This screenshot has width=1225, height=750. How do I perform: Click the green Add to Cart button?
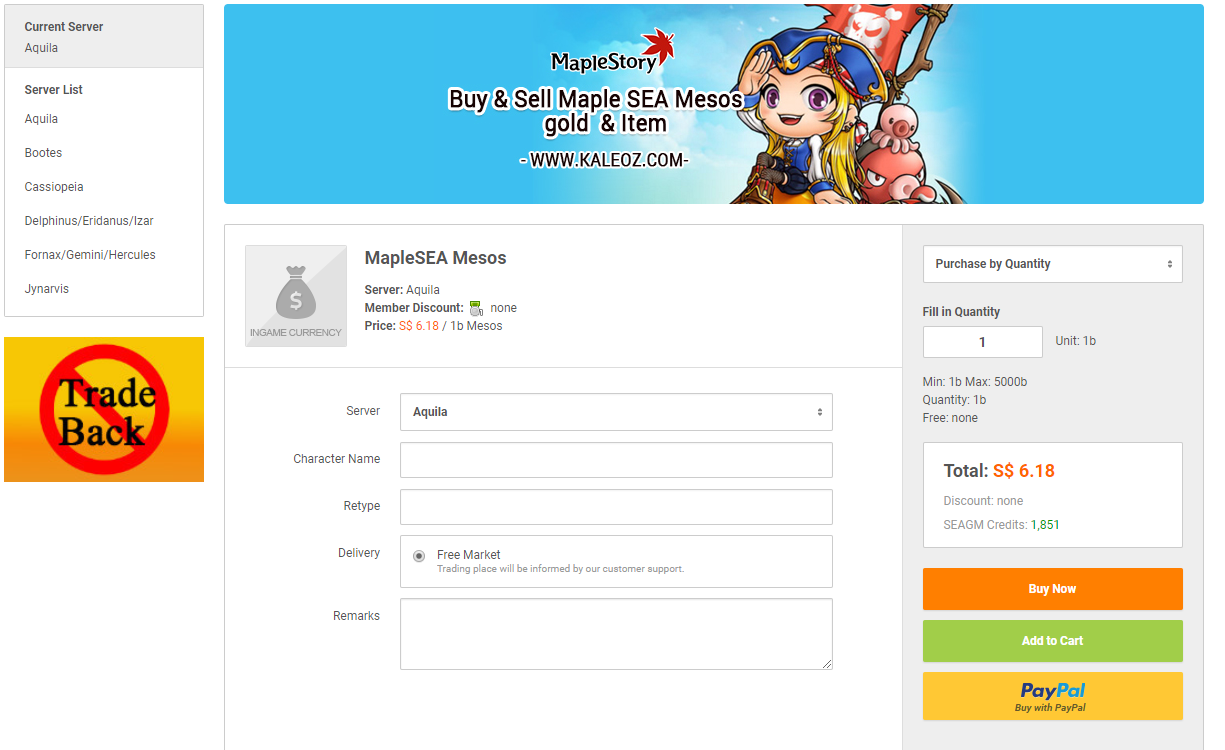[x=1052, y=641]
